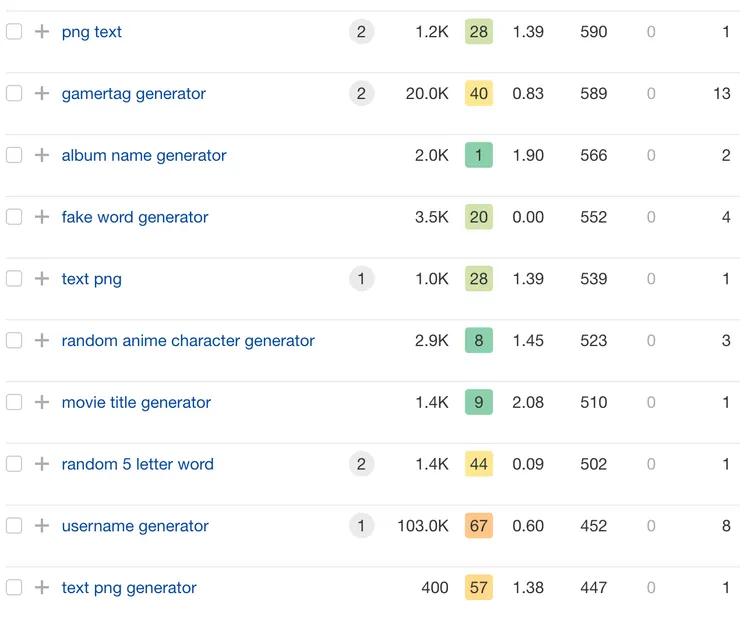This screenshot has height=628, width=740.
Task: Click plus icon next to 'album name generator'
Action: [x=42, y=155]
